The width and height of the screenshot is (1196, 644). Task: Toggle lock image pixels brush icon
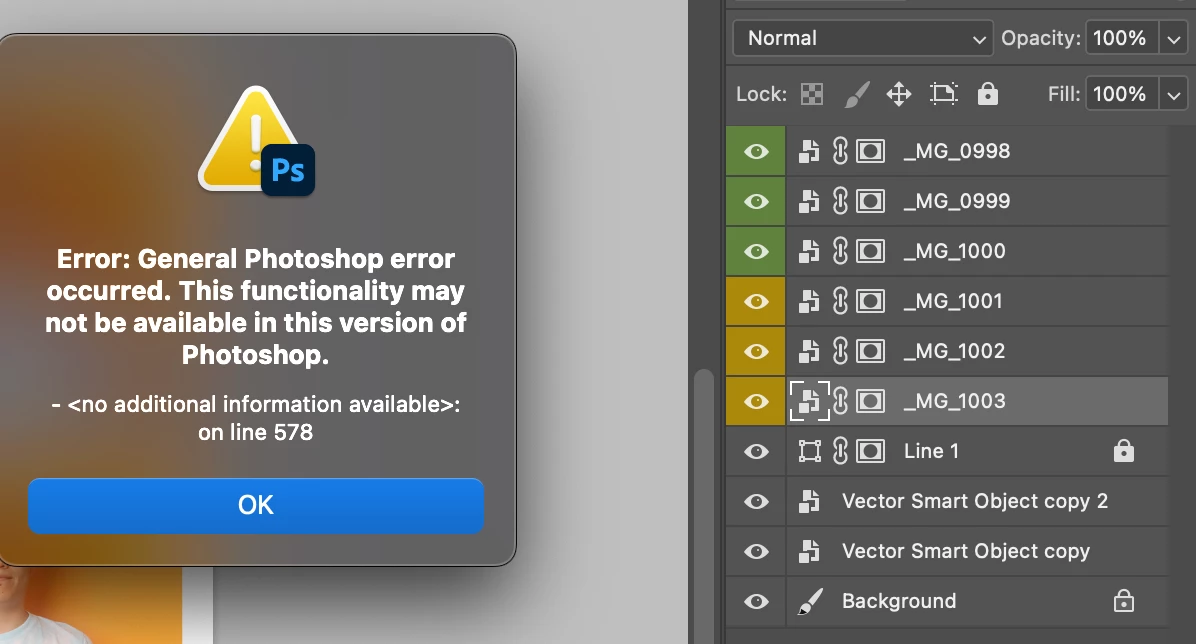[x=857, y=95]
